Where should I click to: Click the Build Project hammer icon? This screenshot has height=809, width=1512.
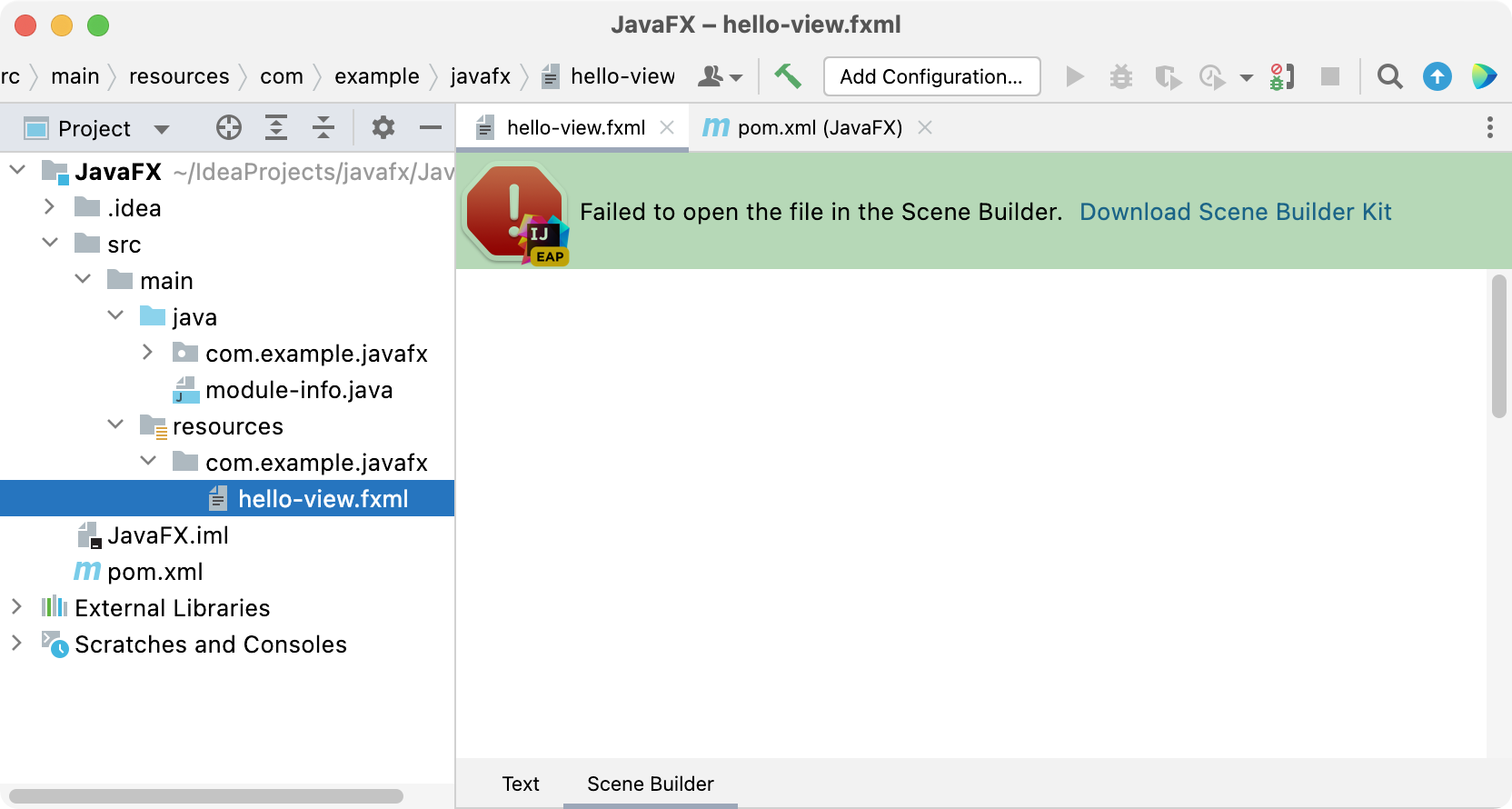pyautogui.click(x=787, y=76)
